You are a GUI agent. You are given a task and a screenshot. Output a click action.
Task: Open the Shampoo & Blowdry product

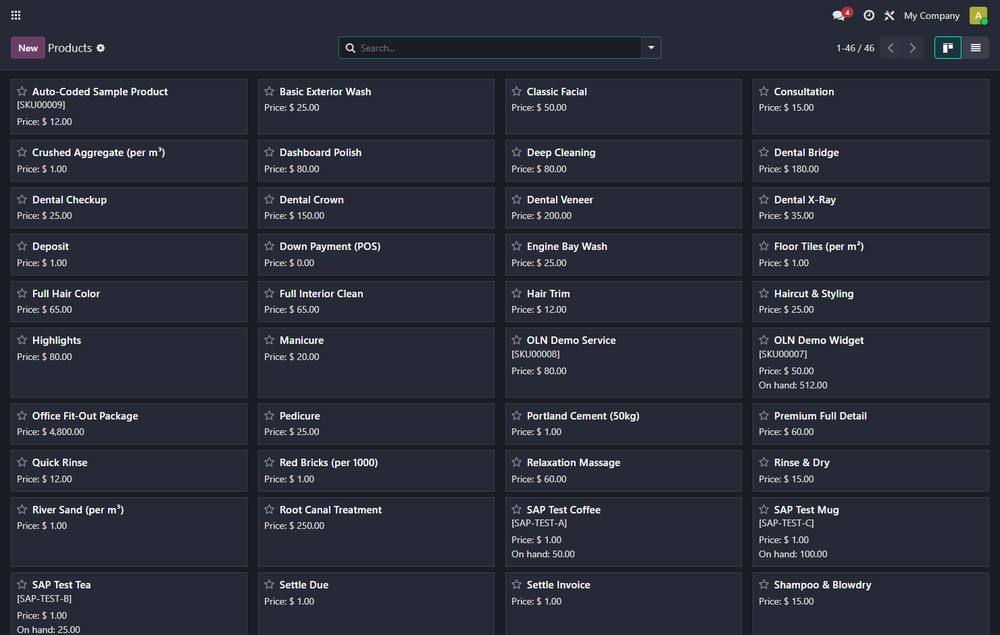[x=871, y=604]
